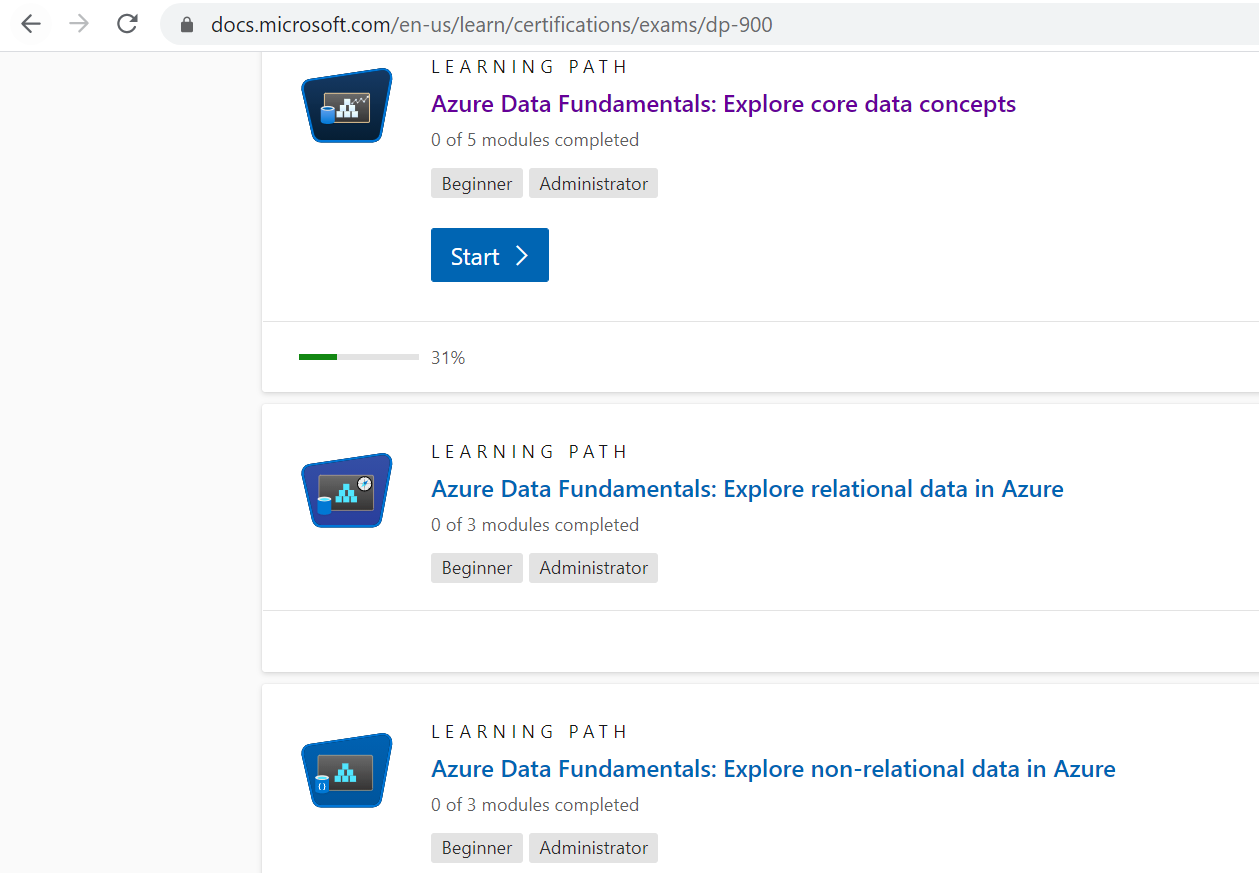
Task: Select the Beginner tag under core data concepts
Action: (477, 184)
